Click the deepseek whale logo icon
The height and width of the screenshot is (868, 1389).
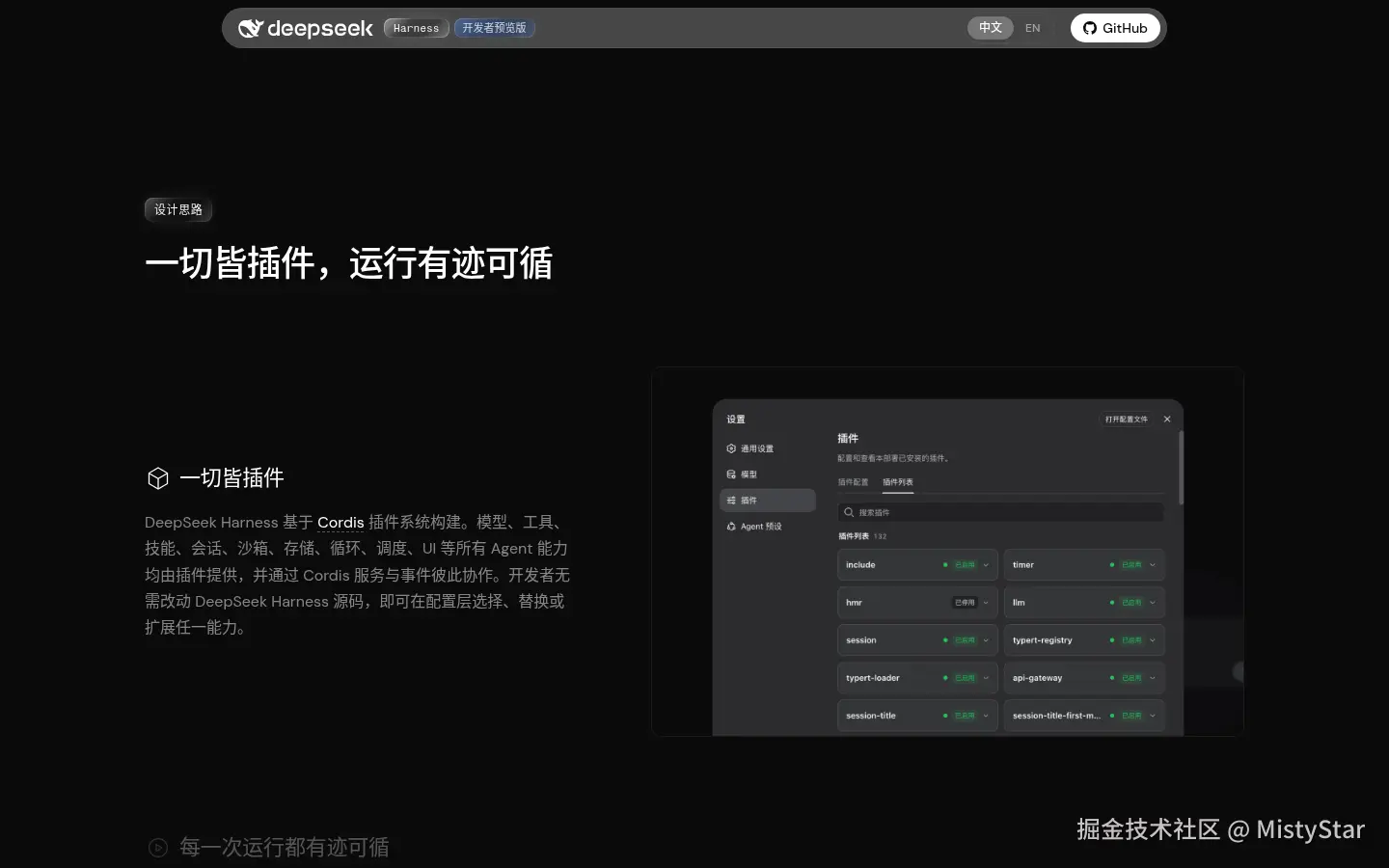click(x=250, y=28)
